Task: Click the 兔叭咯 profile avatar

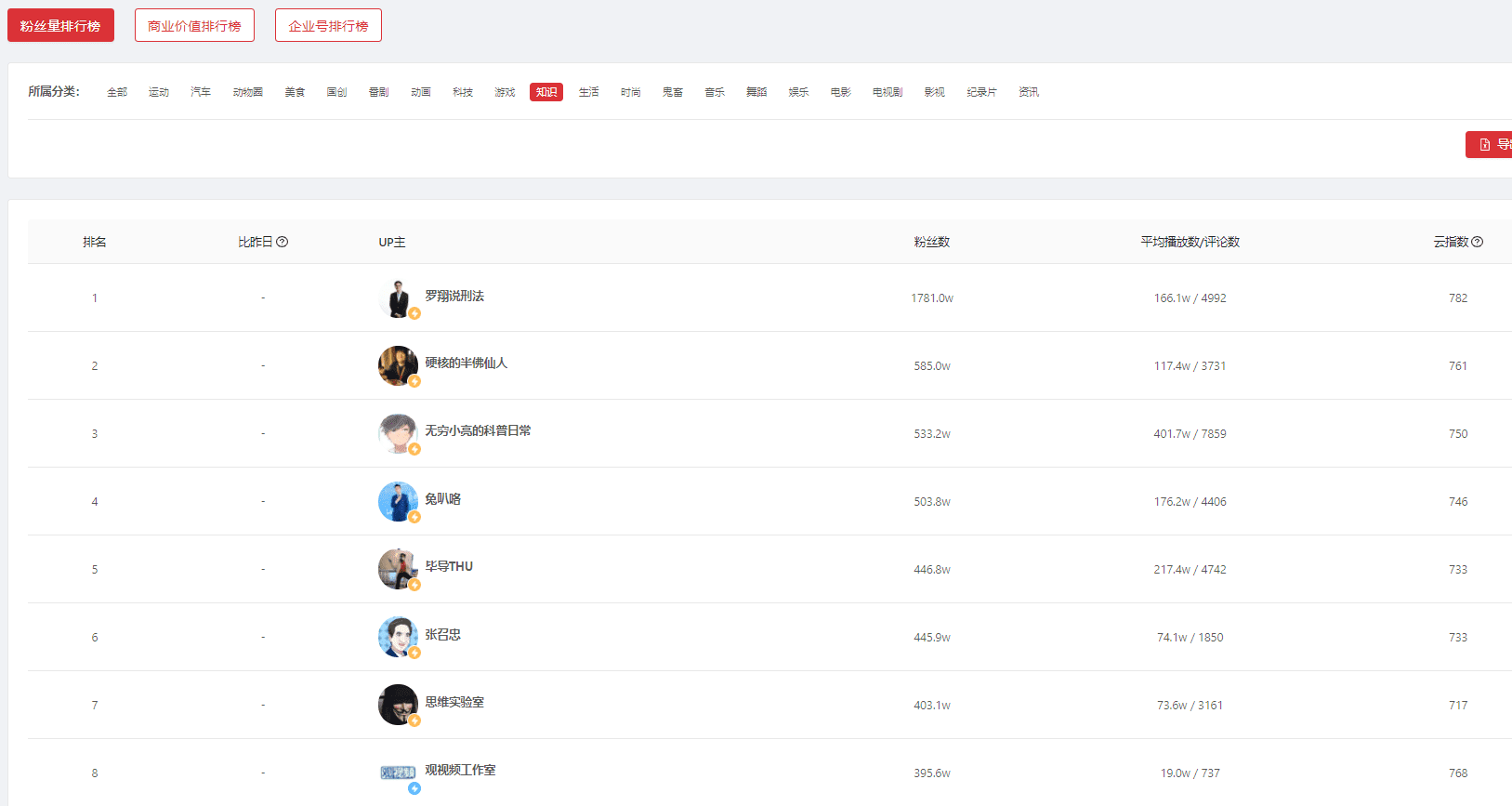Action: [398, 501]
